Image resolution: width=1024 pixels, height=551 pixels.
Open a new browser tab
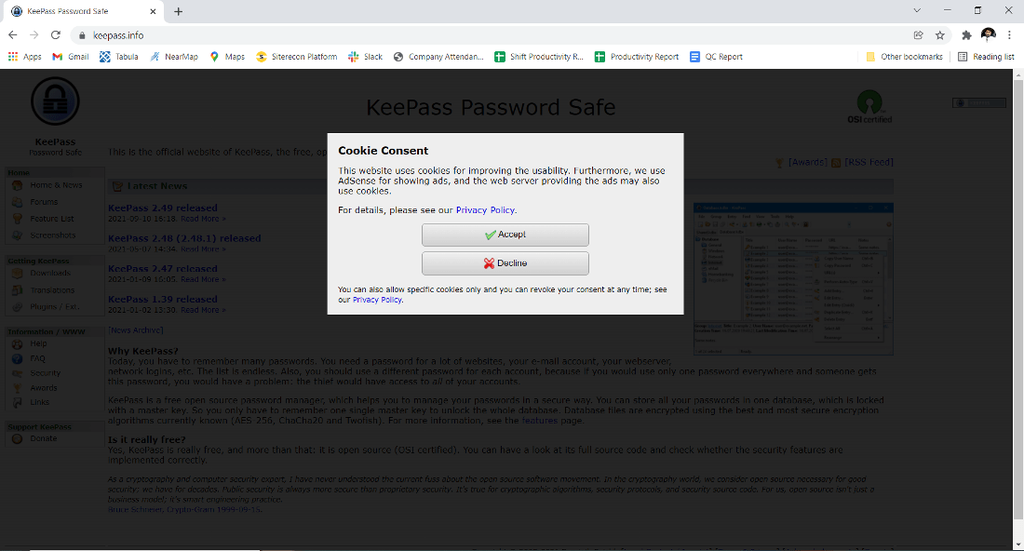[x=178, y=11]
